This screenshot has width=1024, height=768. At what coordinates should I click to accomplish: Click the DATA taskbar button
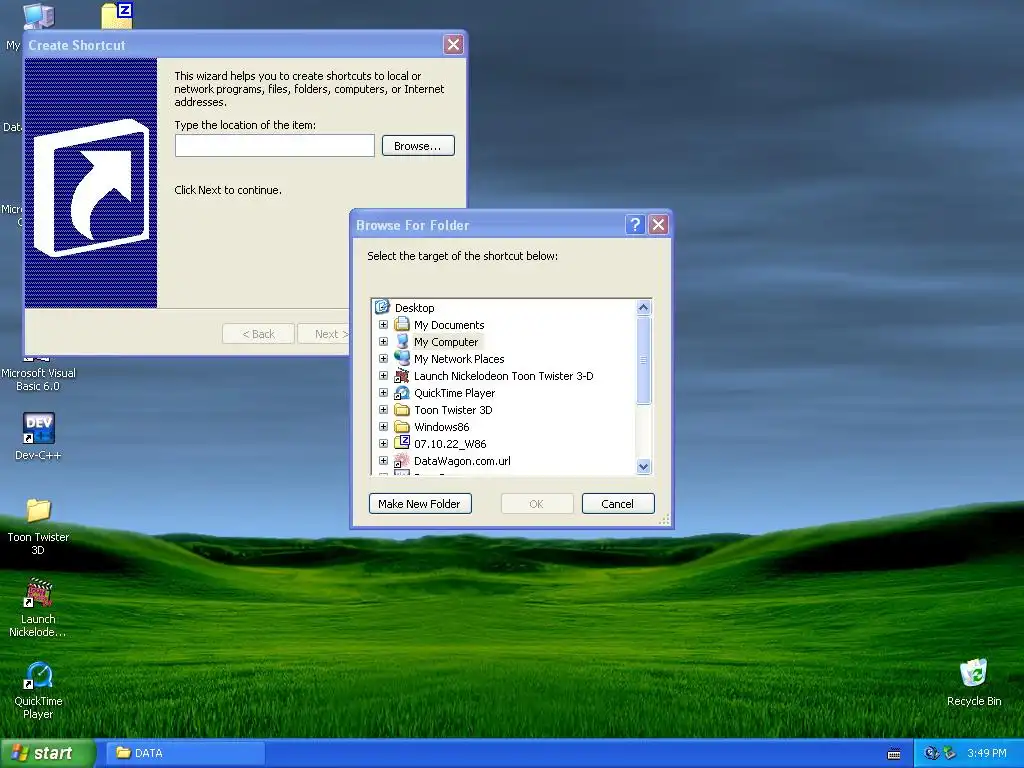[186, 753]
